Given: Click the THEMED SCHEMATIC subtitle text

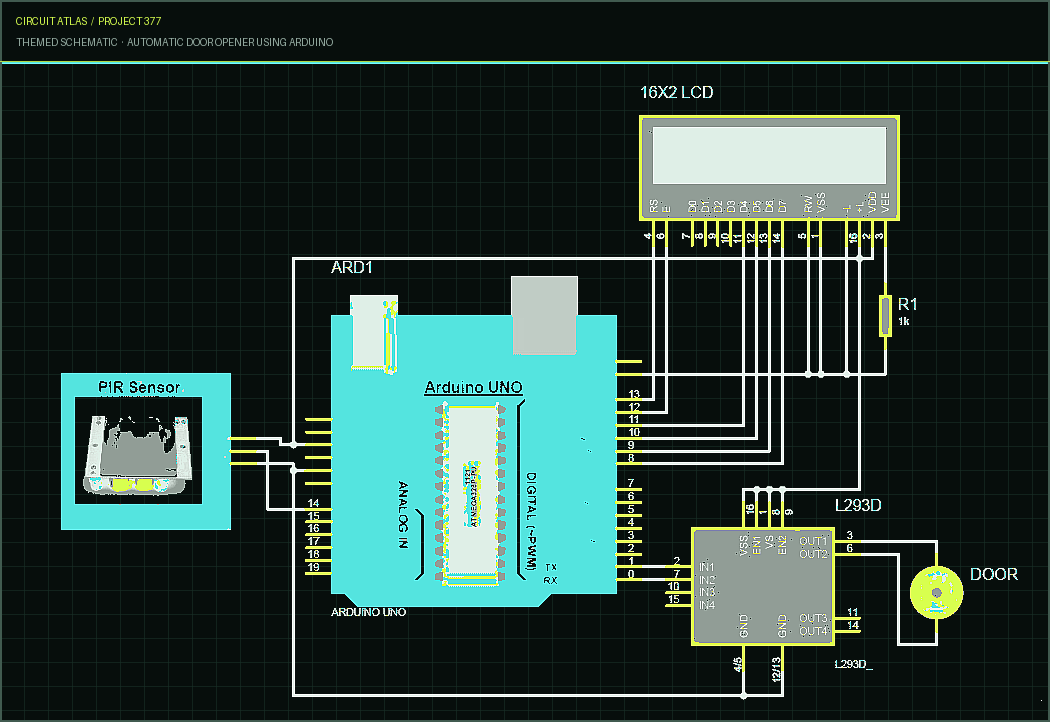Looking at the screenshot, I should [x=175, y=42].
